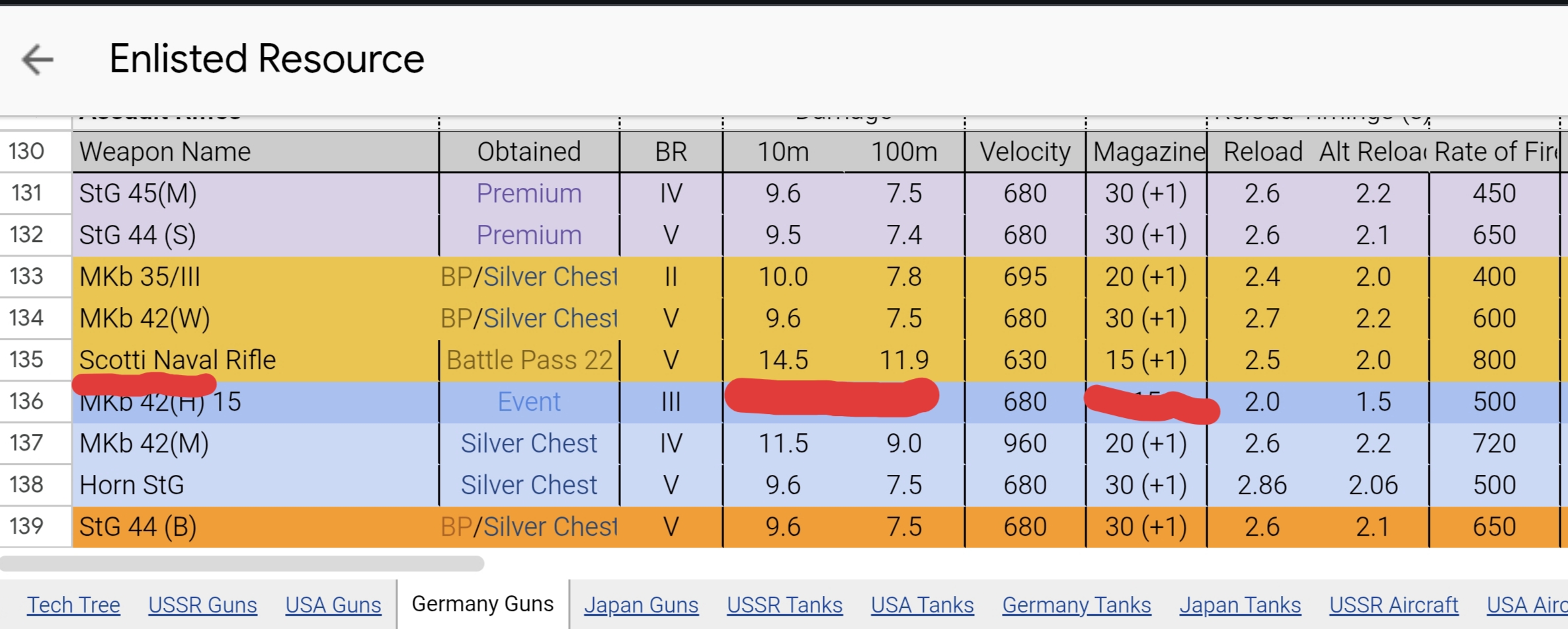The width and height of the screenshot is (1568, 629).
Task: Click the horizontal scrollbar below the table
Action: tap(242, 564)
